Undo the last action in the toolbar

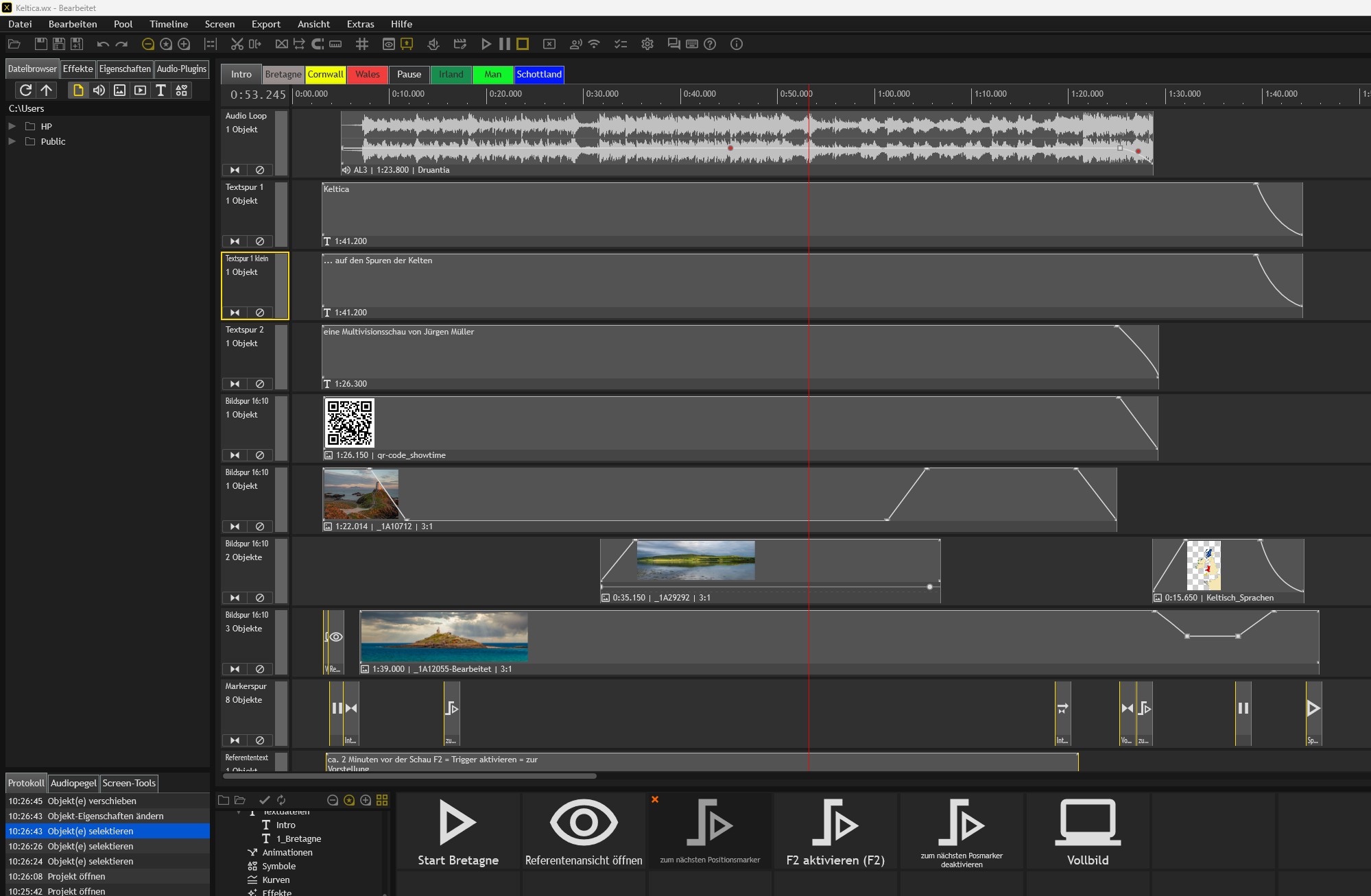point(103,44)
